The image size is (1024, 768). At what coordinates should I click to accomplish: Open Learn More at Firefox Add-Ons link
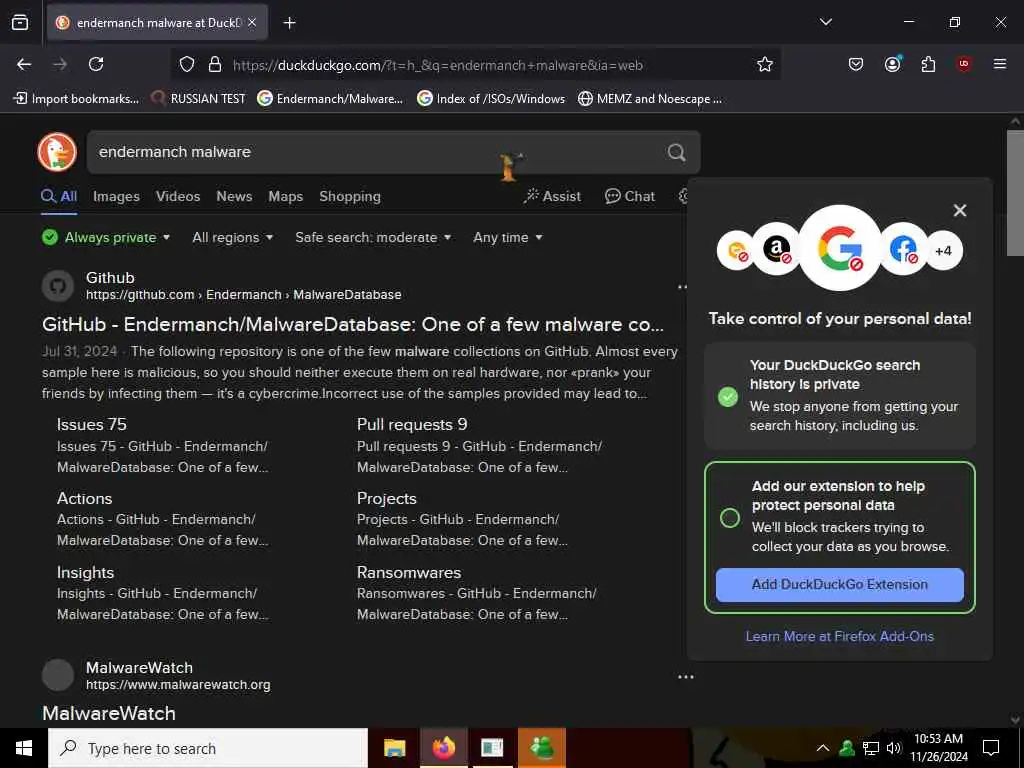tap(840, 636)
